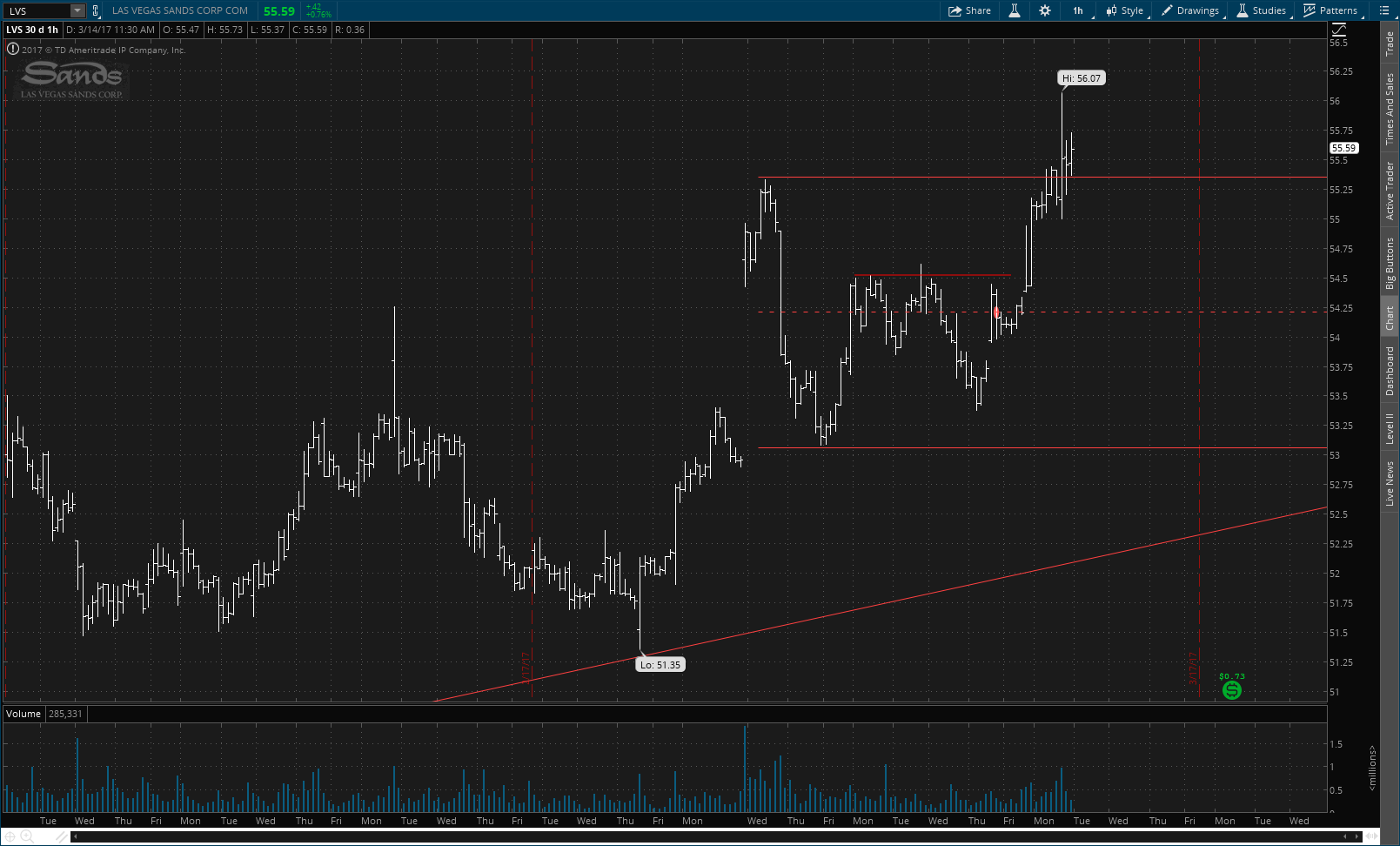Open the Live News side tab

tap(1390, 484)
